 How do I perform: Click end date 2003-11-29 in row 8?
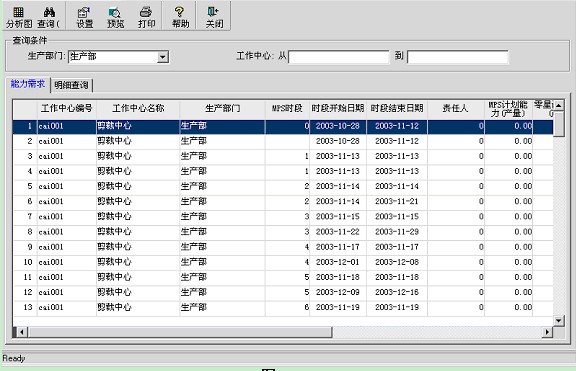click(397, 232)
